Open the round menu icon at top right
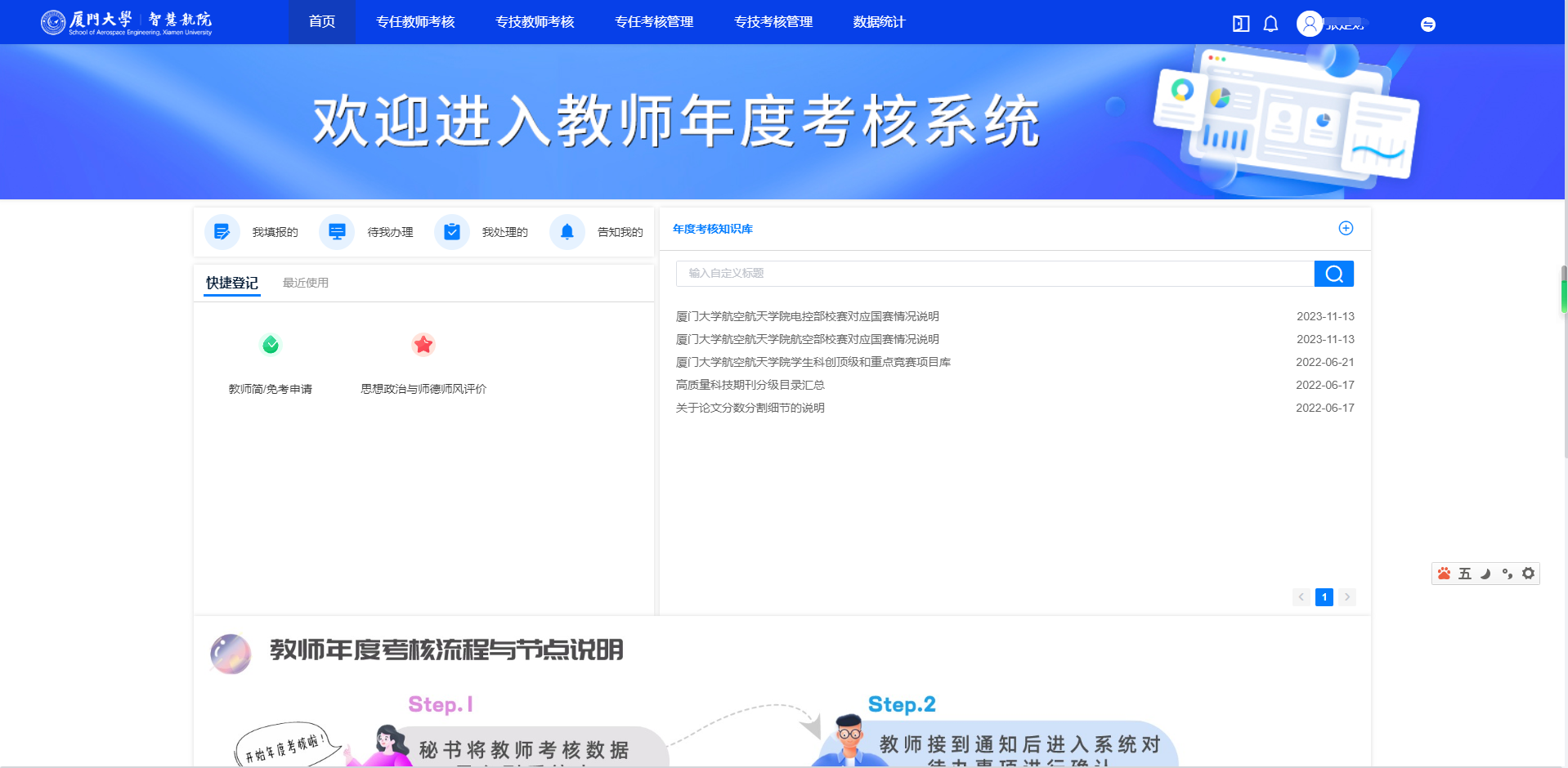Screen dimensions: 1568x768 1428,25
